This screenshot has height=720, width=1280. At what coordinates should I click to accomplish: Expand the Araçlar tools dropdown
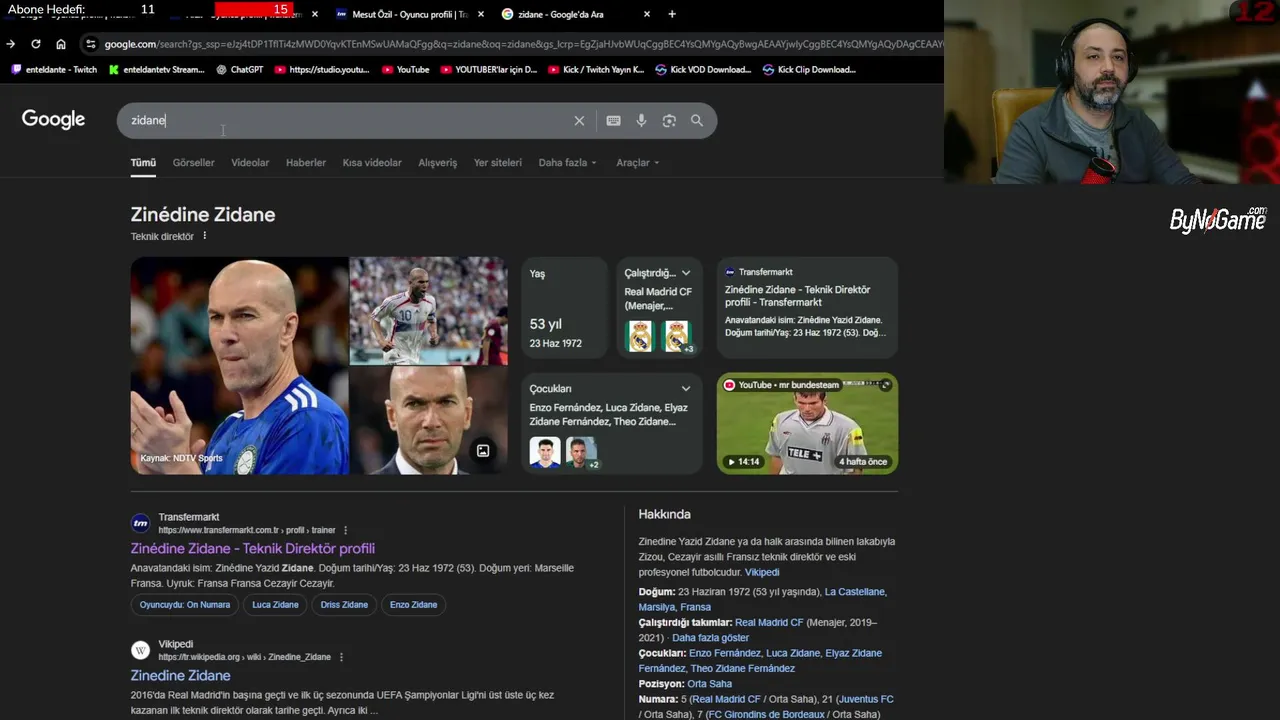(637, 163)
